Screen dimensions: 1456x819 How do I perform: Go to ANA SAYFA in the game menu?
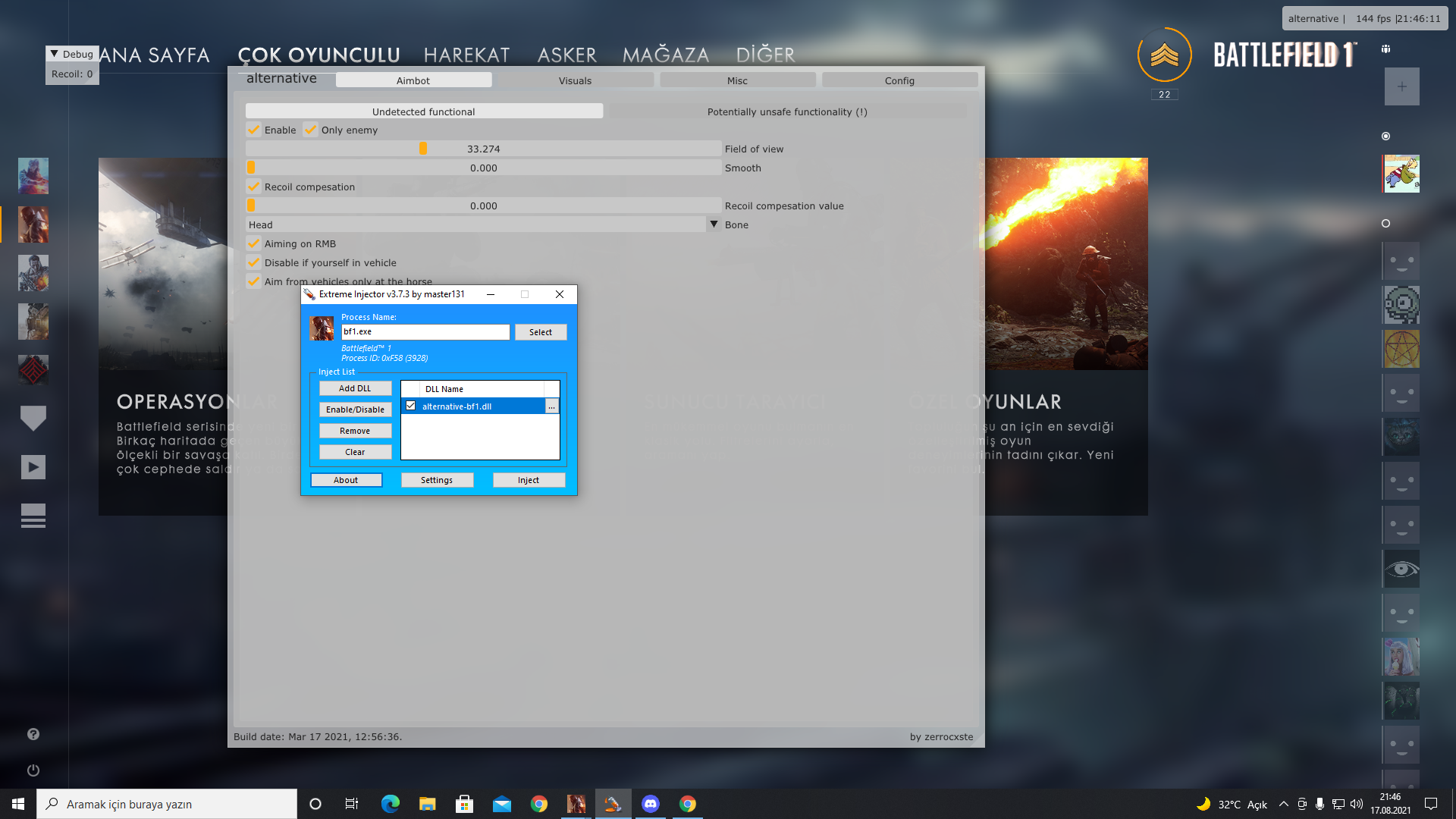click(x=154, y=55)
